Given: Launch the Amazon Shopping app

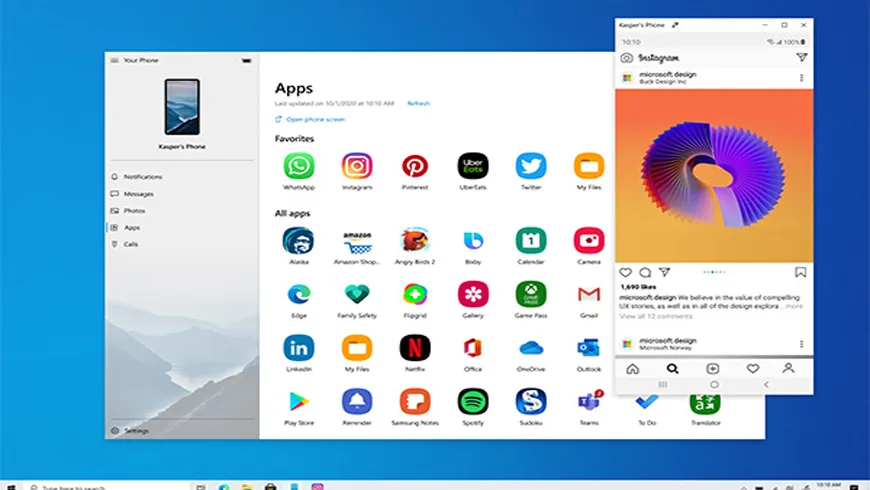Looking at the screenshot, I should (357, 241).
